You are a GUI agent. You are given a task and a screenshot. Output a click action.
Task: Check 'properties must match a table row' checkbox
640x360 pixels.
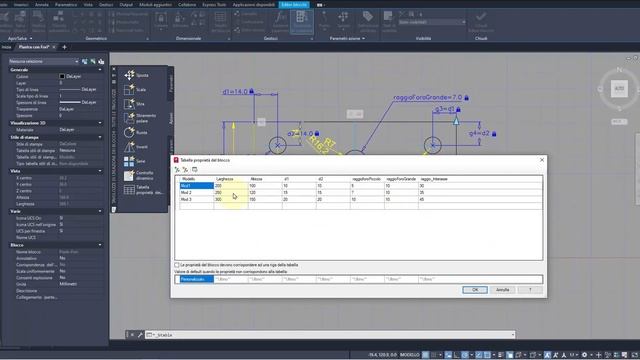coord(177,265)
